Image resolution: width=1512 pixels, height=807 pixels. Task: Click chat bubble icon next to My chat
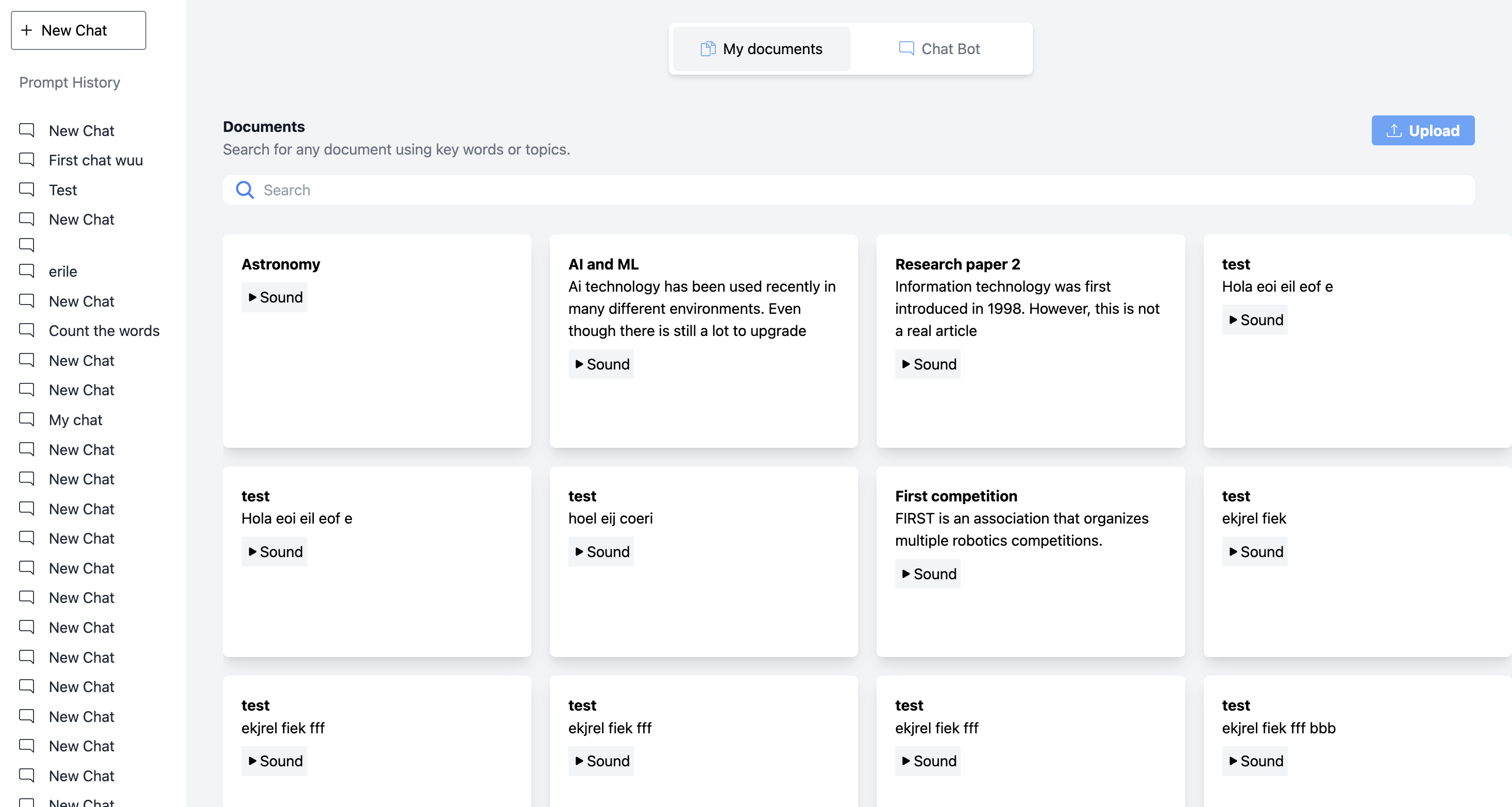click(x=26, y=419)
